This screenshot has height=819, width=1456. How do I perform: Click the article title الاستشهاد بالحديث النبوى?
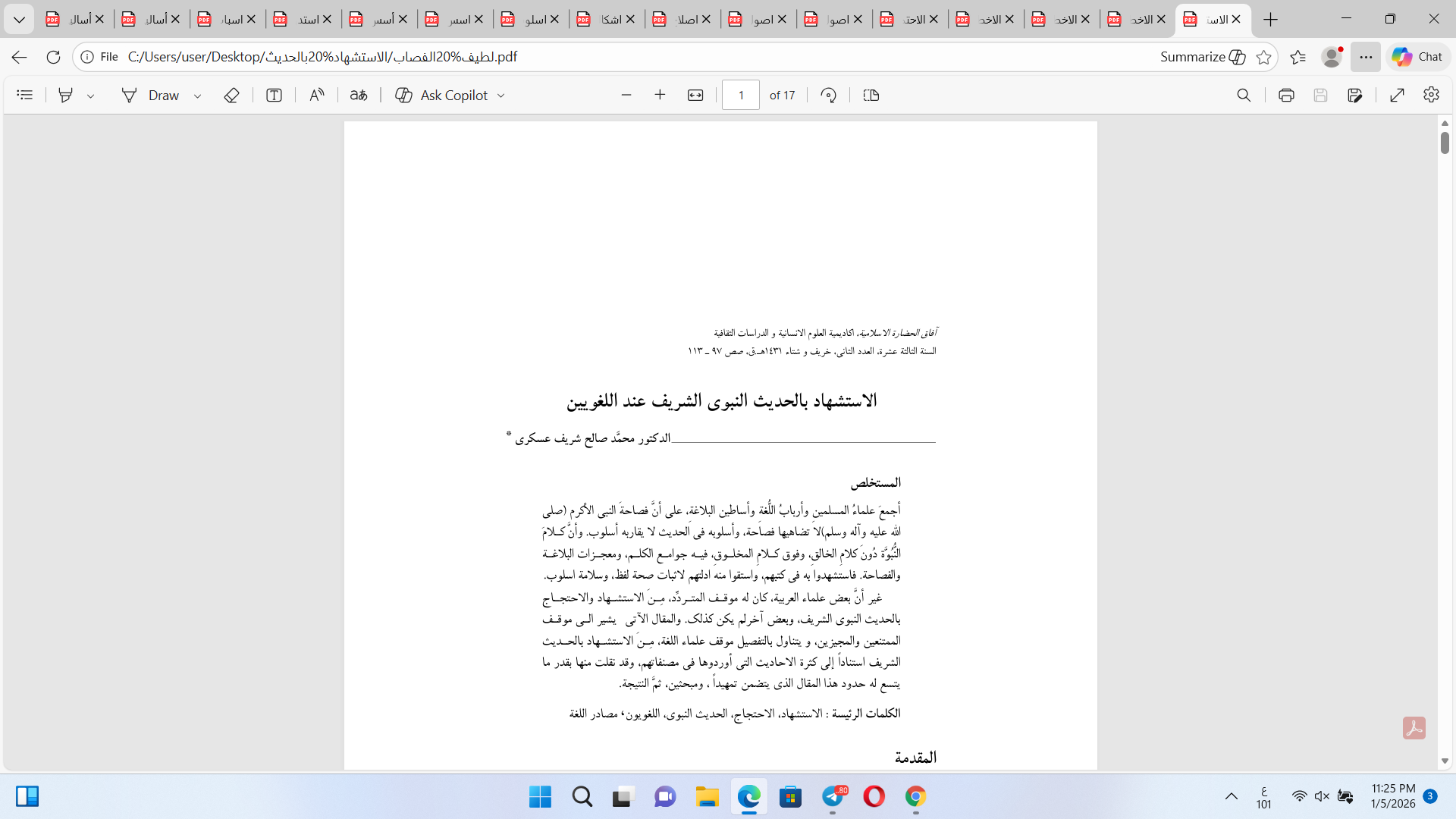tap(721, 400)
